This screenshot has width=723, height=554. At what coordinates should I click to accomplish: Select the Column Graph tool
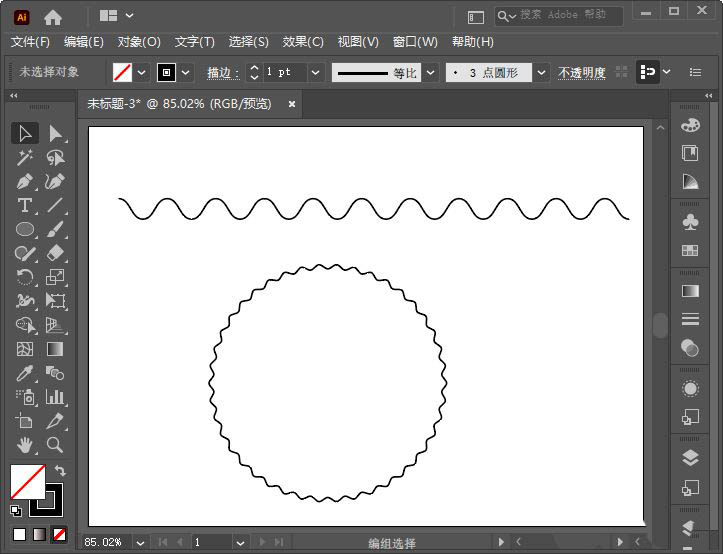55,397
